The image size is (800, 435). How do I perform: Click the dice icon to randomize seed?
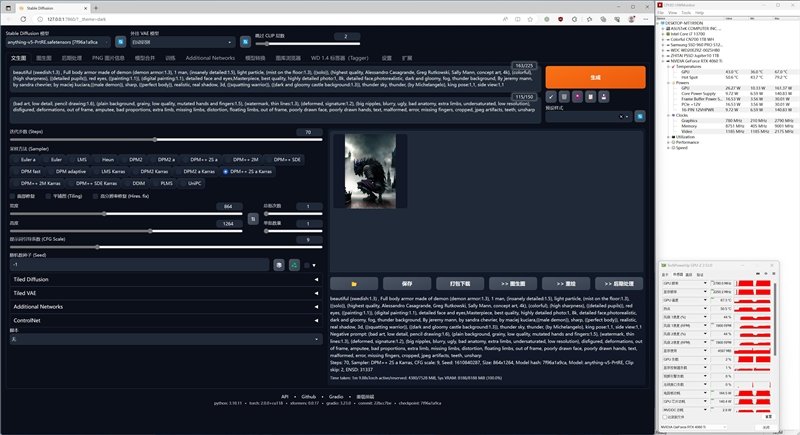click(x=279, y=265)
